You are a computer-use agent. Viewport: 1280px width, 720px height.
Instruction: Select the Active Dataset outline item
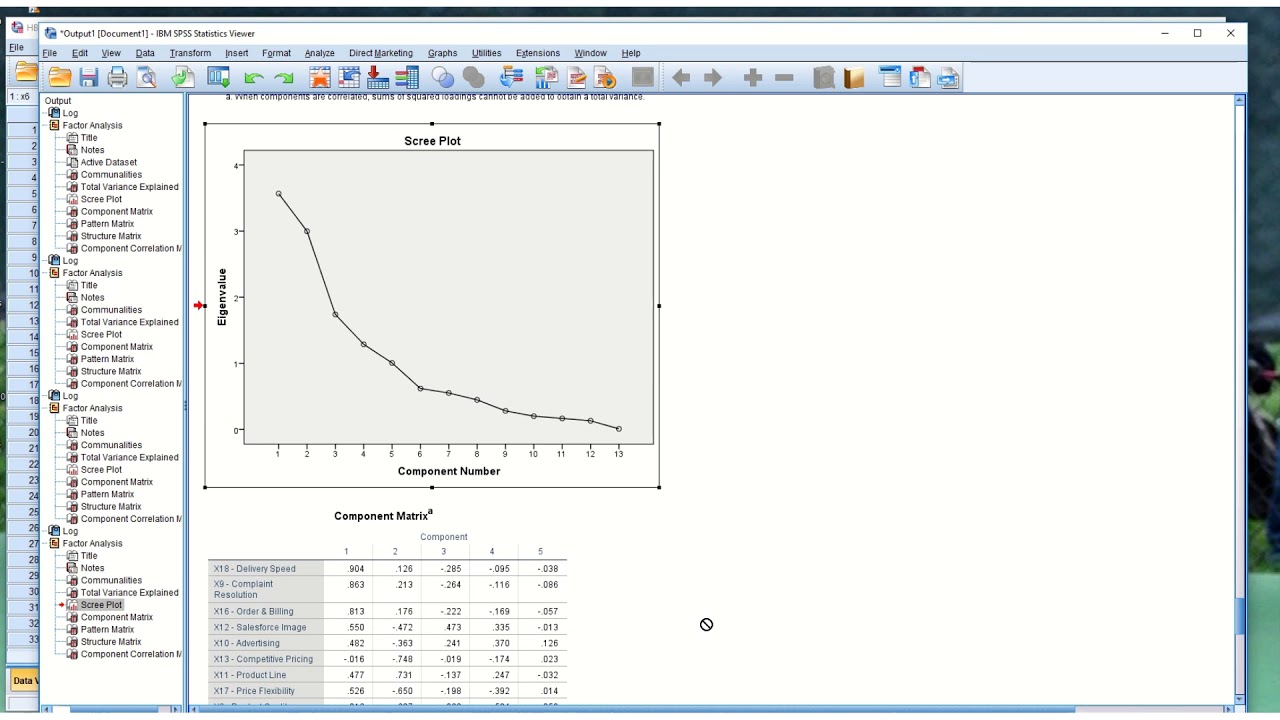pos(108,162)
